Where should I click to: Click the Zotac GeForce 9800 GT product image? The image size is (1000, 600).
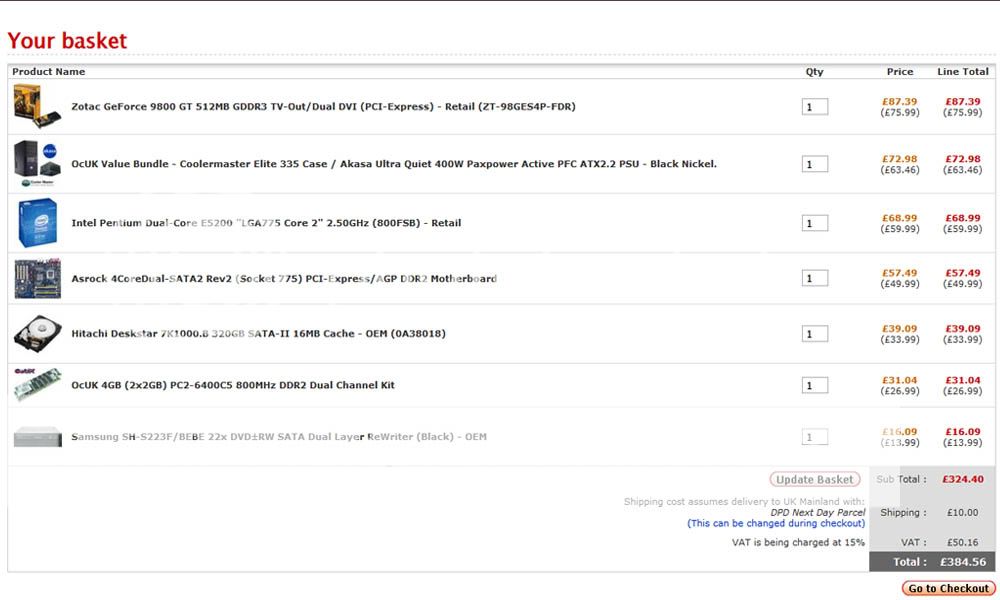(37, 106)
